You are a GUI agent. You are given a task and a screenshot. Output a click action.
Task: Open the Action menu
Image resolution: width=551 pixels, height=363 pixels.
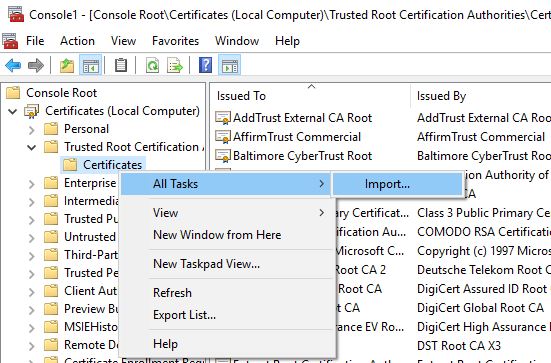[77, 41]
